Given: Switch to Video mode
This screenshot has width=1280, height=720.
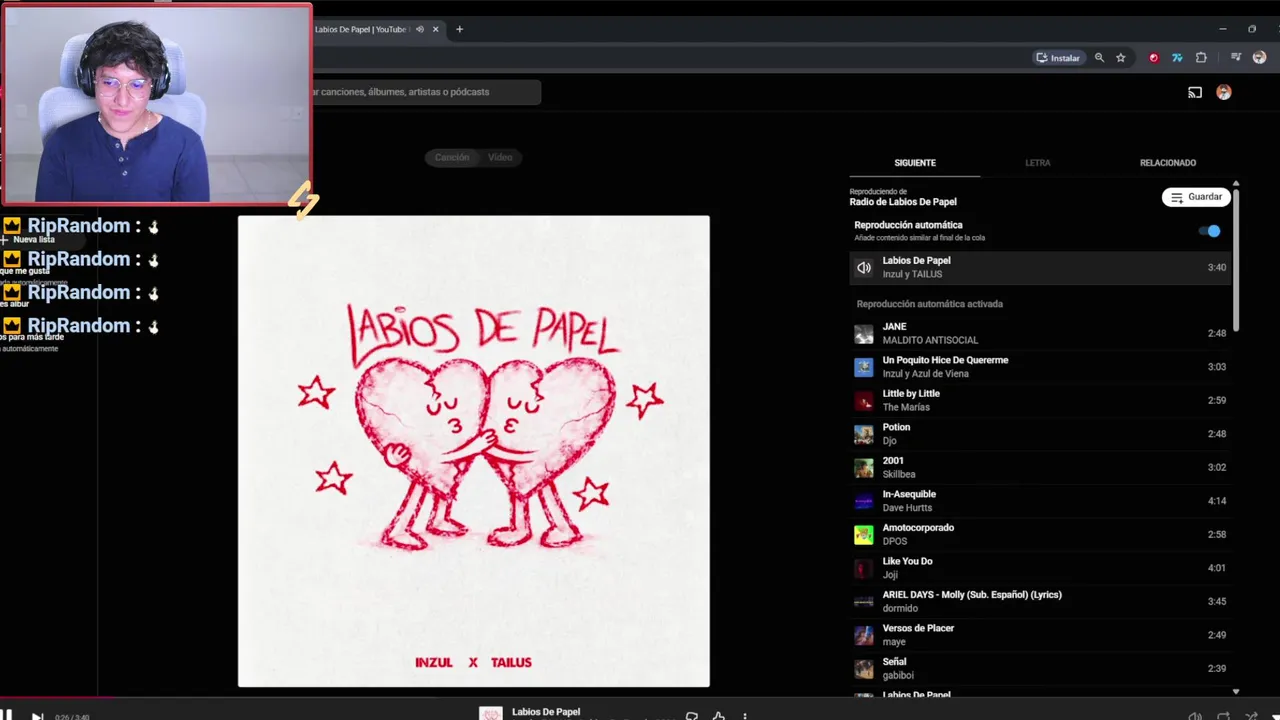Looking at the screenshot, I should point(500,157).
